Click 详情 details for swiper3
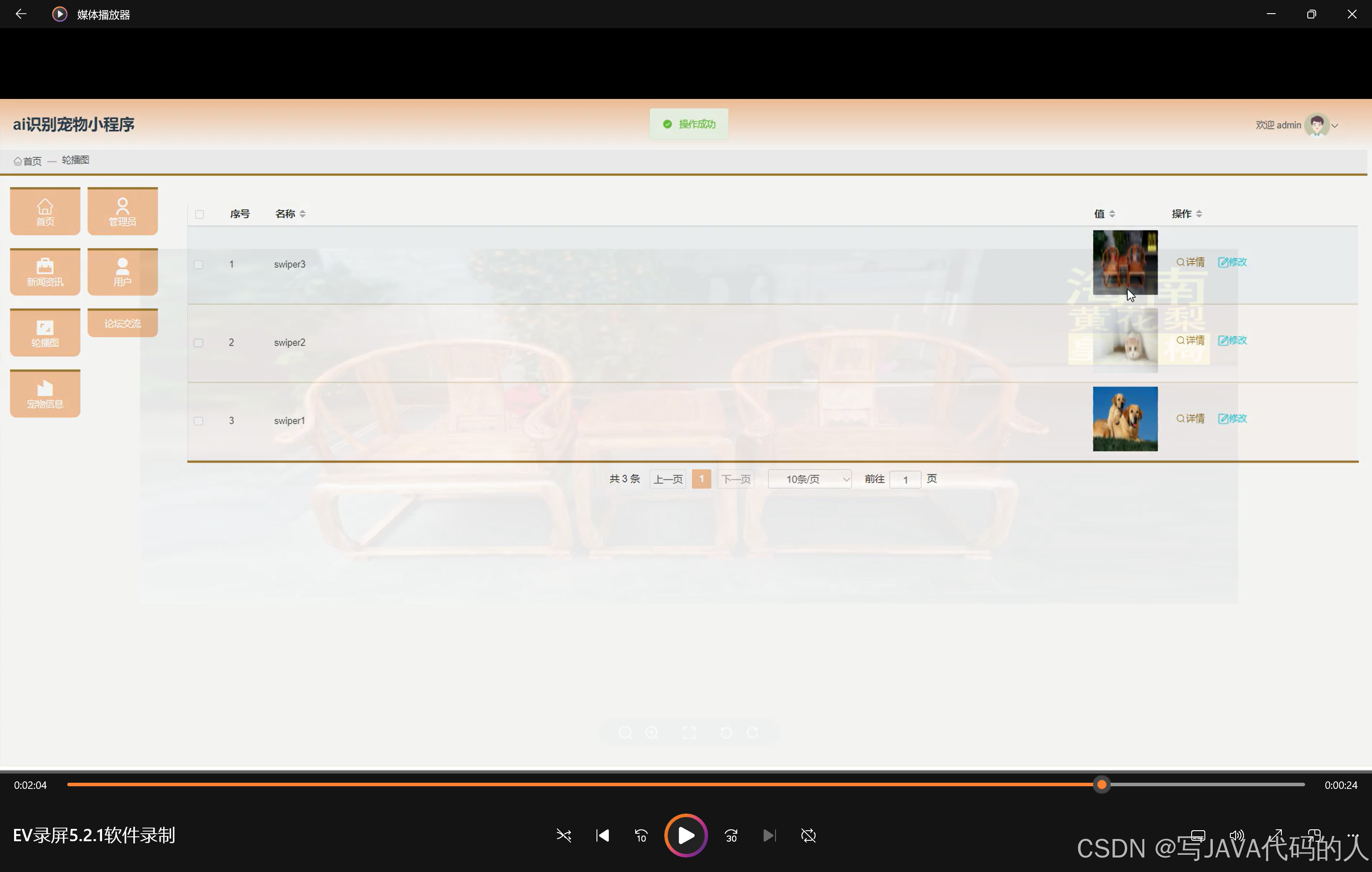The width and height of the screenshot is (1372, 872). click(x=1190, y=262)
